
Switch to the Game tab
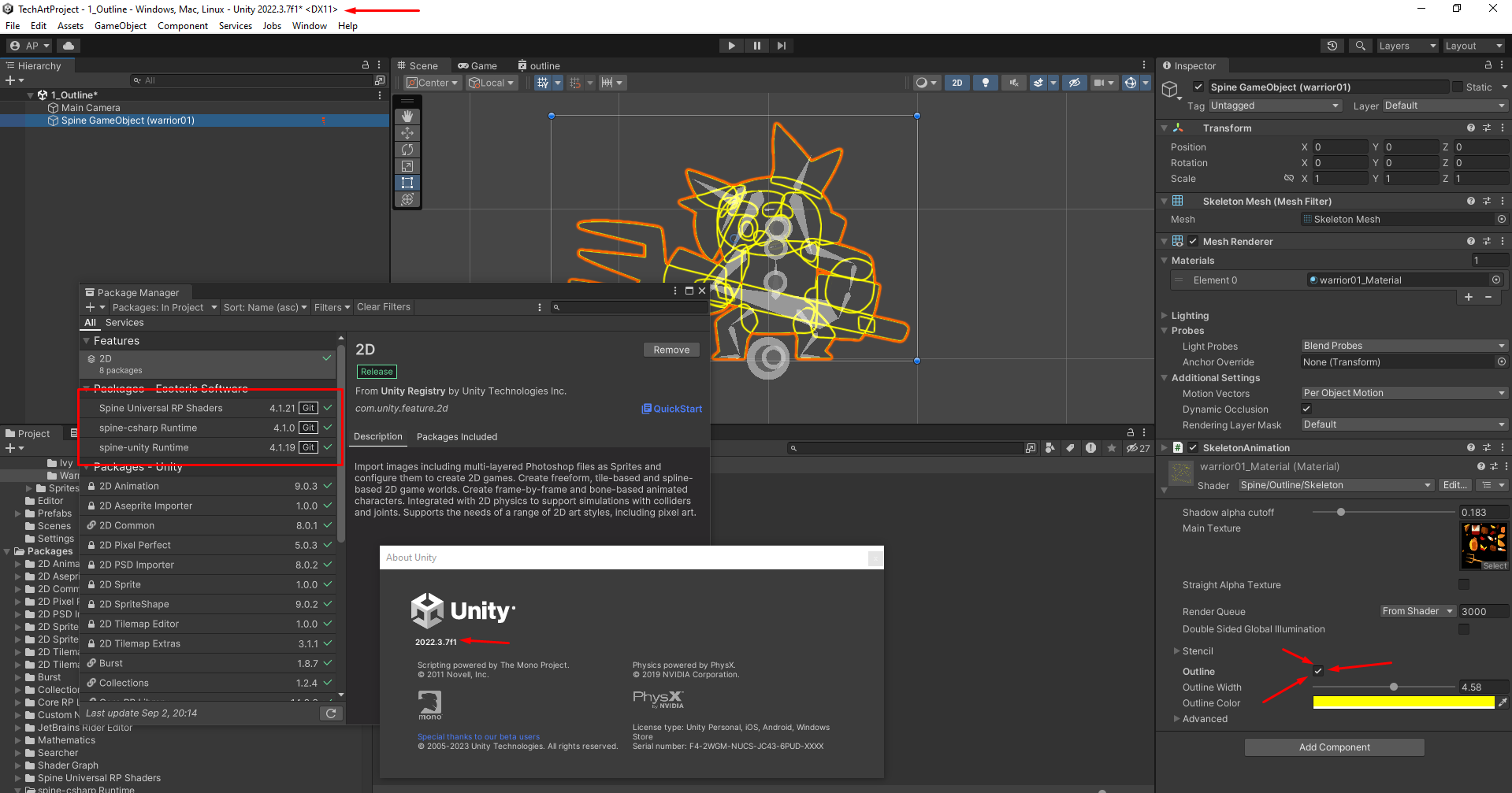(477, 66)
